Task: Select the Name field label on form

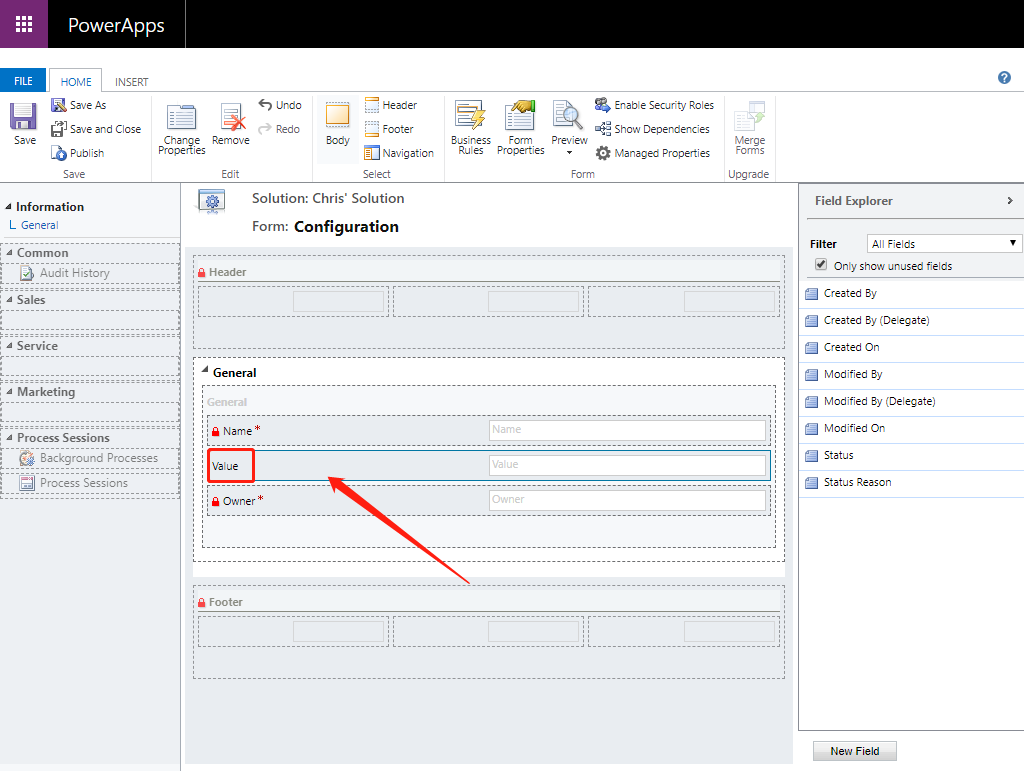Action: [237, 431]
